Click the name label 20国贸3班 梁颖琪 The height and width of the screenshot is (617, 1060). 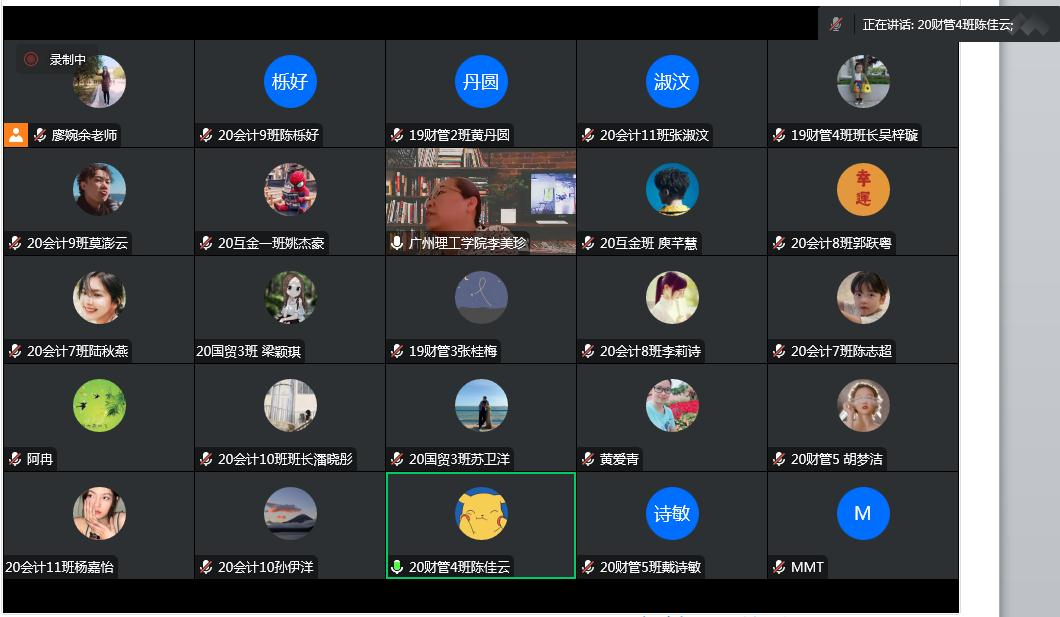[249, 351]
